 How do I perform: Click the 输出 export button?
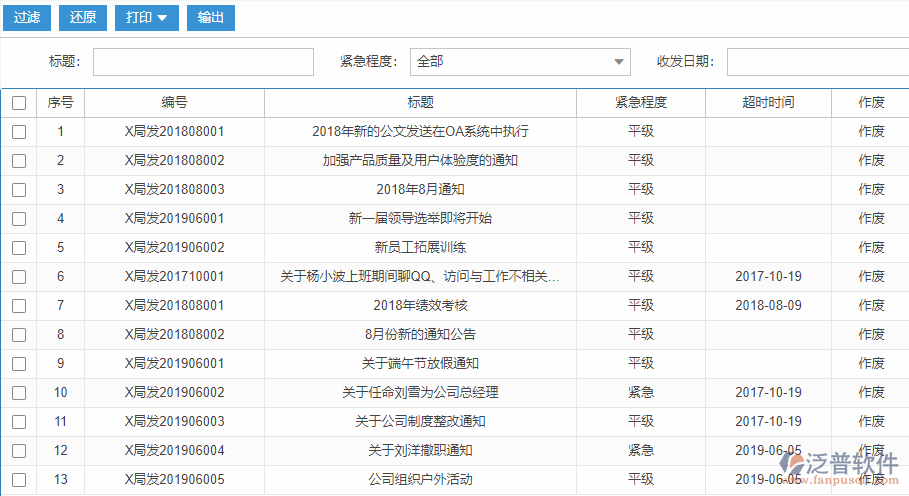pos(211,17)
